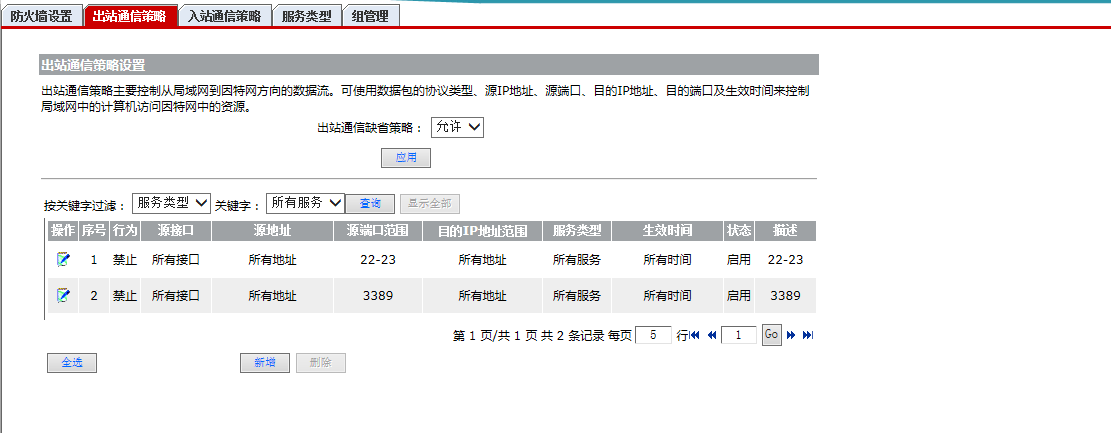This screenshot has width=1111, height=433.
Task: Click source port cell 3389 in rule 2
Action: (x=378, y=296)
